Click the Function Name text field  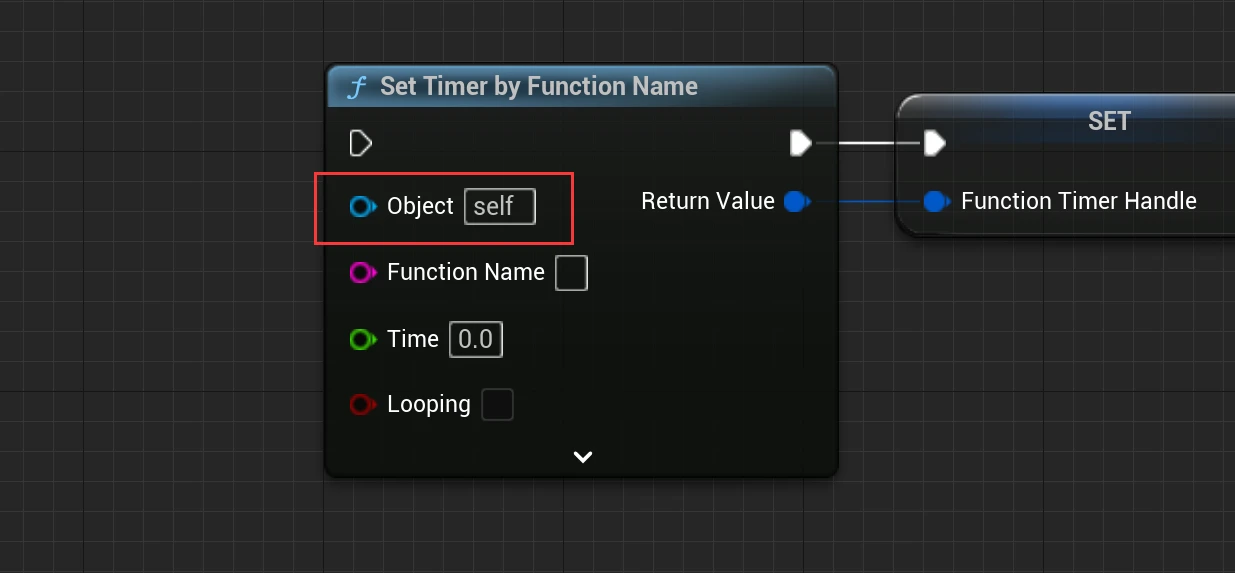(x=571, y=273)
